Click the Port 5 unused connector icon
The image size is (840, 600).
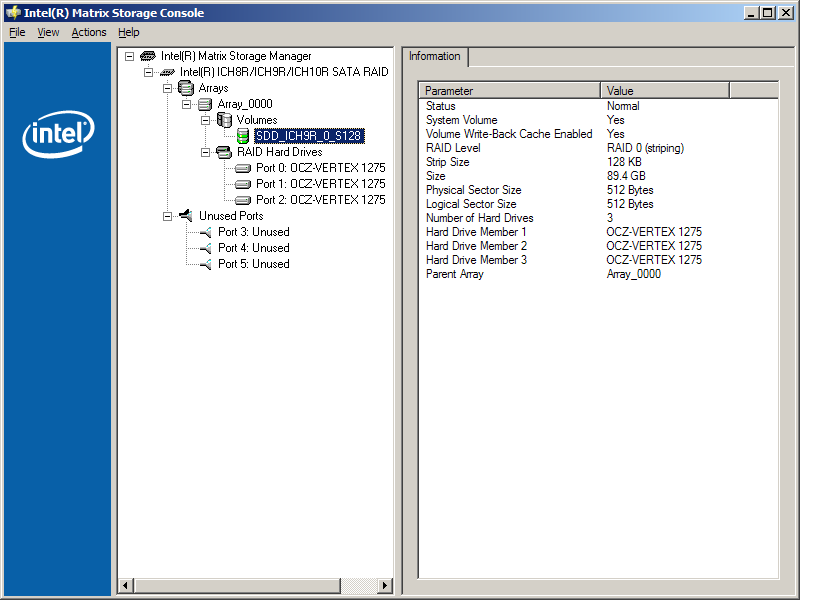pyautogui.click(x=205, y=264)
